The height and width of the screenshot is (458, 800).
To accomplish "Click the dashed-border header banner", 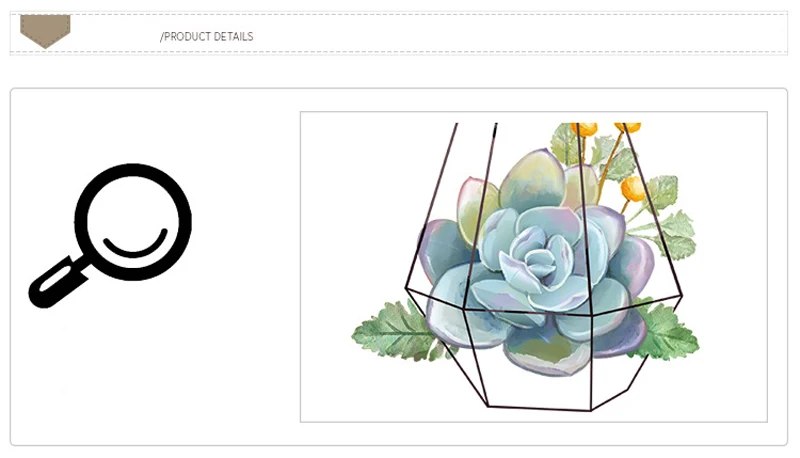I will tap(398, 33).
